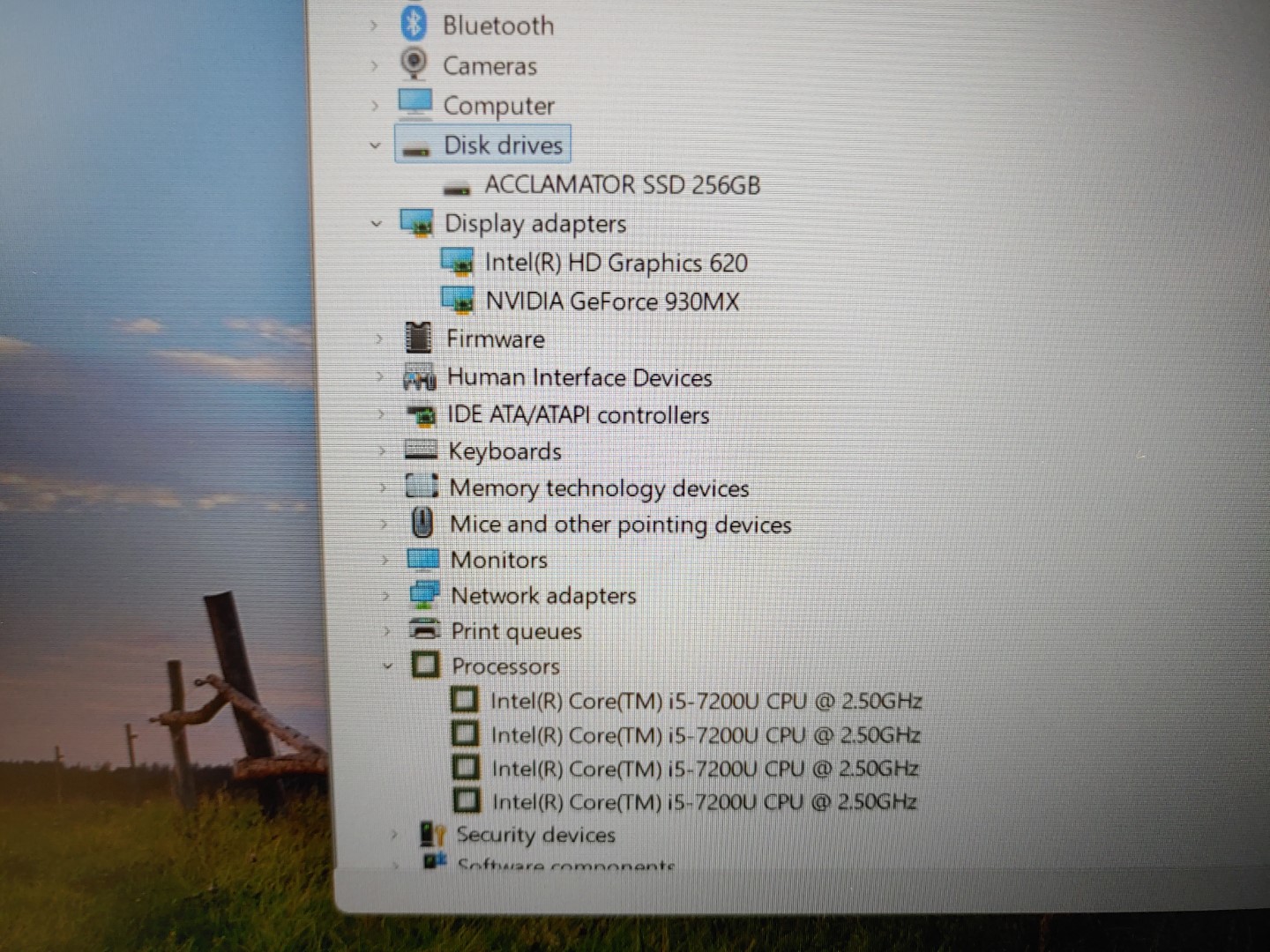Viewport: 1270px width, 952px height.
Task: Expand the Cameras category
Action: pyautogui.click(x=374, y=65)
